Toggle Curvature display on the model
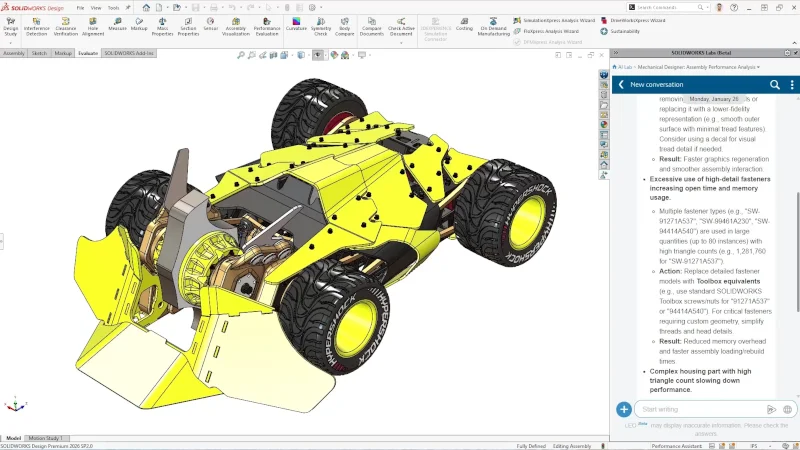The width and height of the screenshot is (800, 450). click(x=296, y=22)
